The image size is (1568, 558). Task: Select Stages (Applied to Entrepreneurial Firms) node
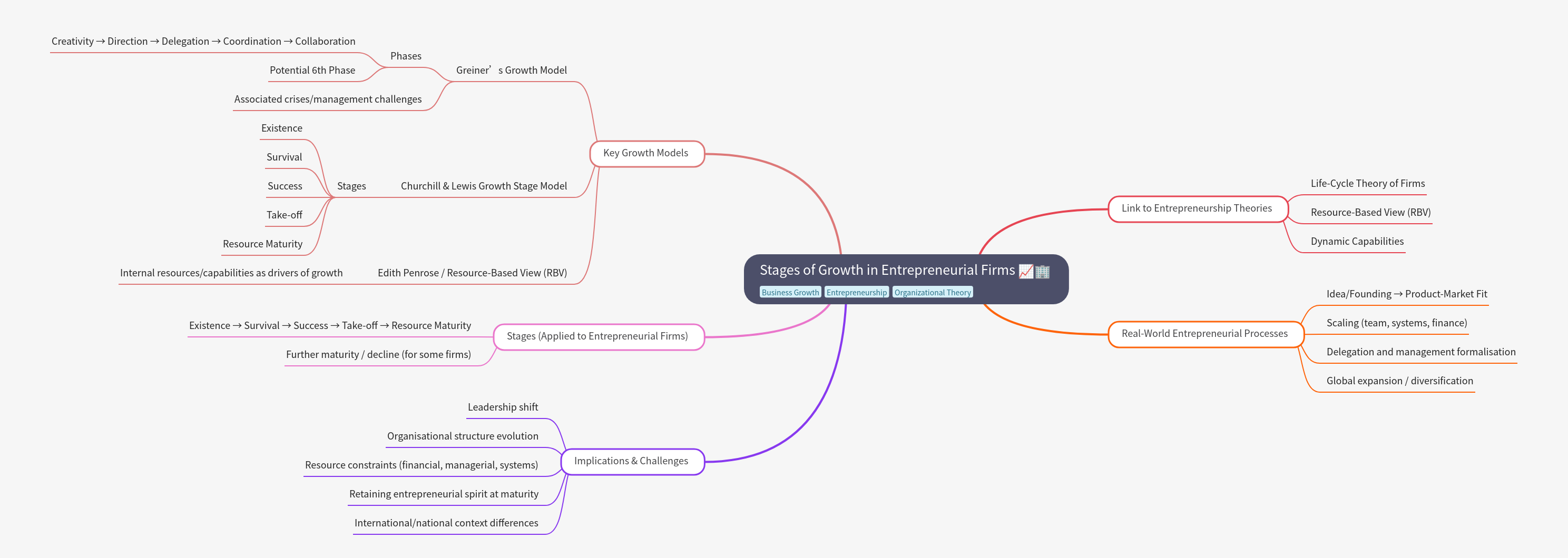(597, 337)
